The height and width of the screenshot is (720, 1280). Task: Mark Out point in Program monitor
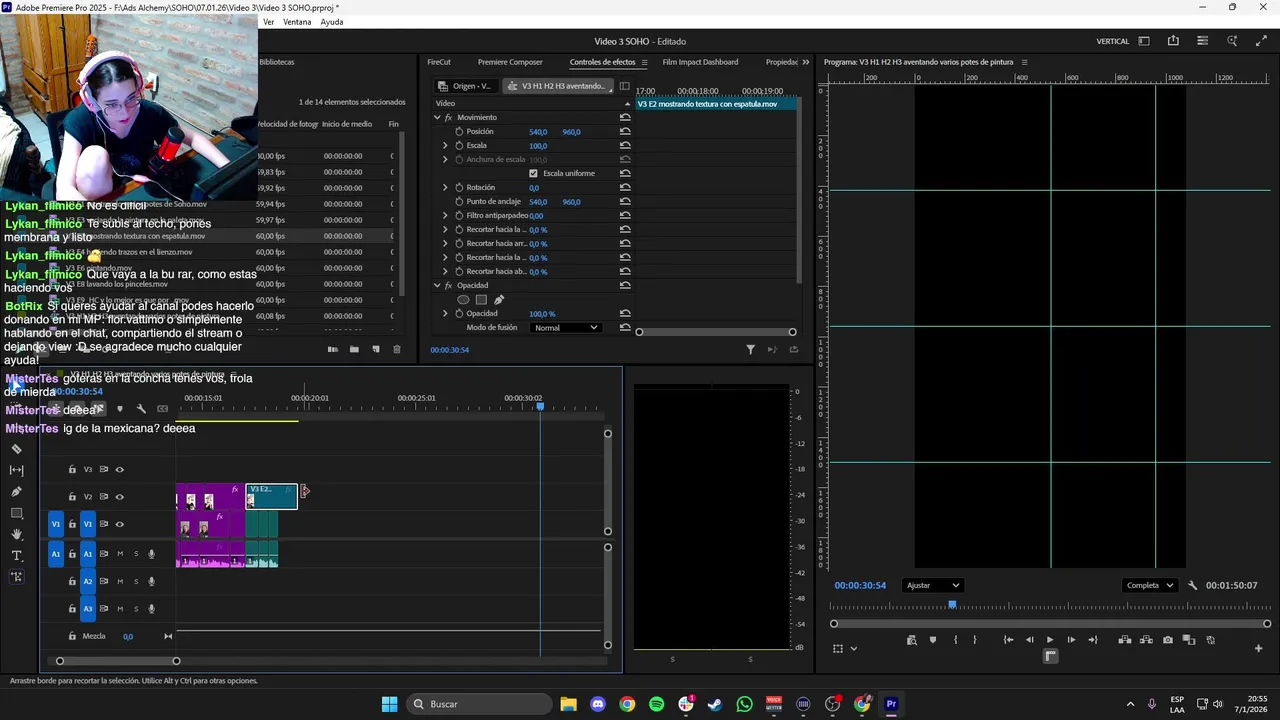point(975,640)
